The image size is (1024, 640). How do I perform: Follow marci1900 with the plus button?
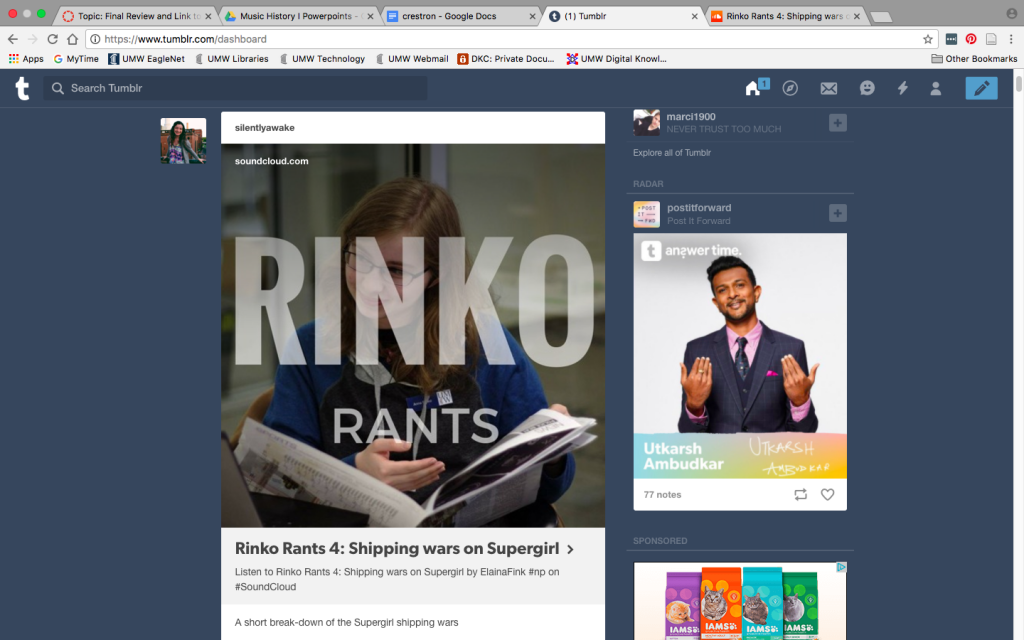tap(838, 123)
